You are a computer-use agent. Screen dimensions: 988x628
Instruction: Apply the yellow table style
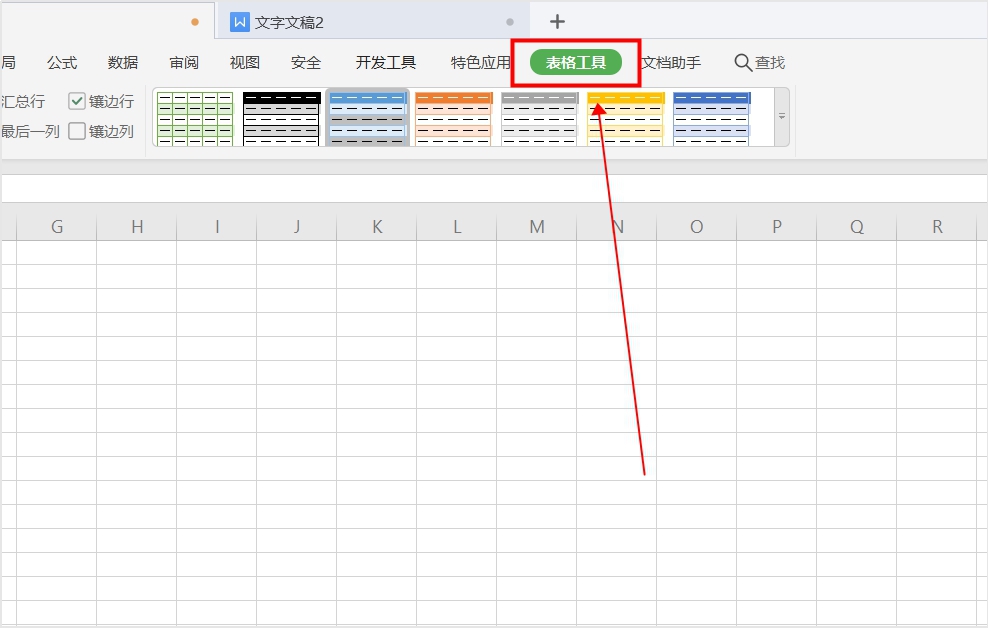point(626,118)
